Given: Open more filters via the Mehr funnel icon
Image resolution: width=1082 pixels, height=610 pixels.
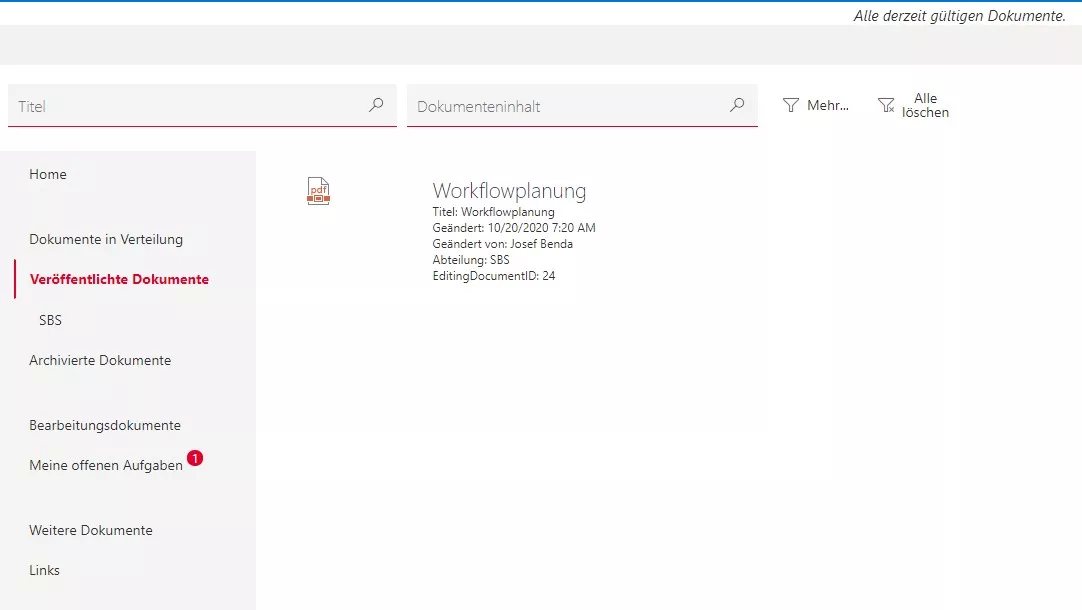Looking at the screenshot, I should pos(790,104).
